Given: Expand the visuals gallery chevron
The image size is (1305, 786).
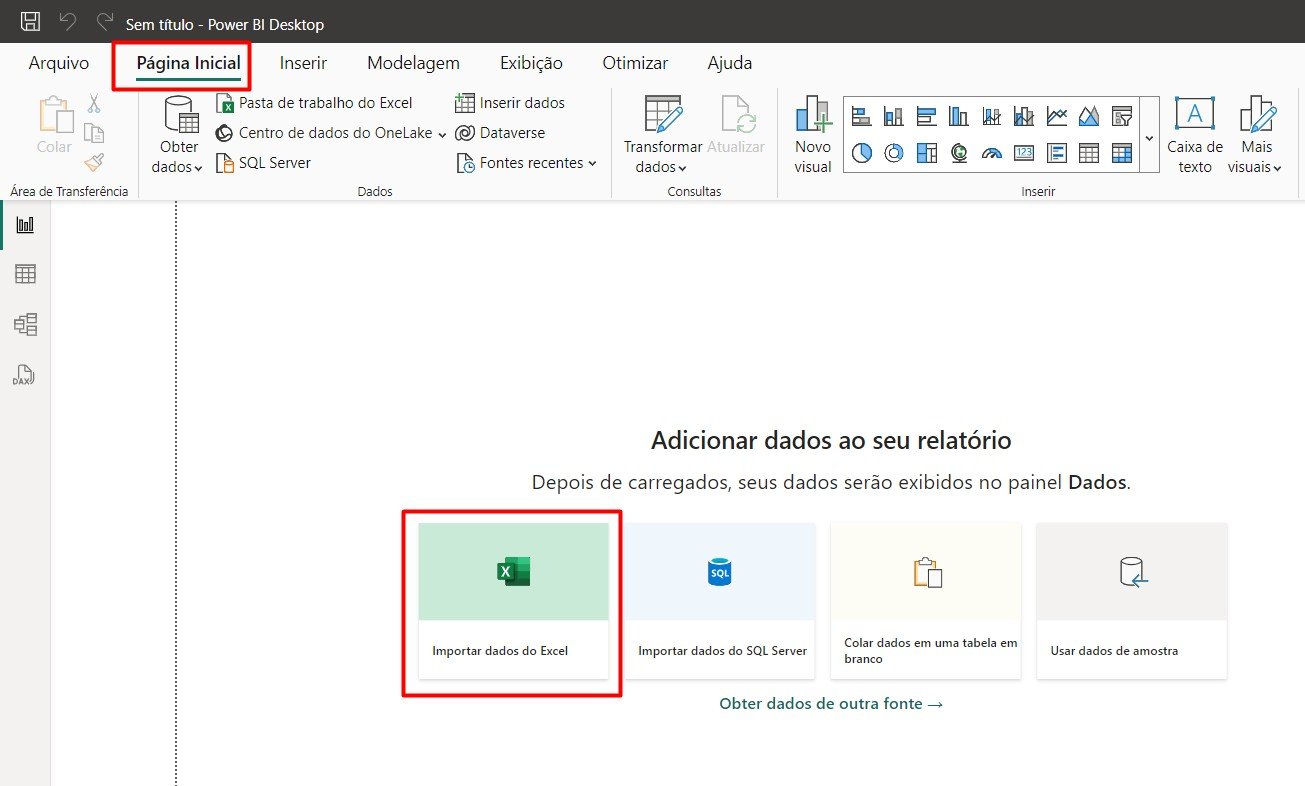Looking at the screenshot, I should coord(1149,136).
